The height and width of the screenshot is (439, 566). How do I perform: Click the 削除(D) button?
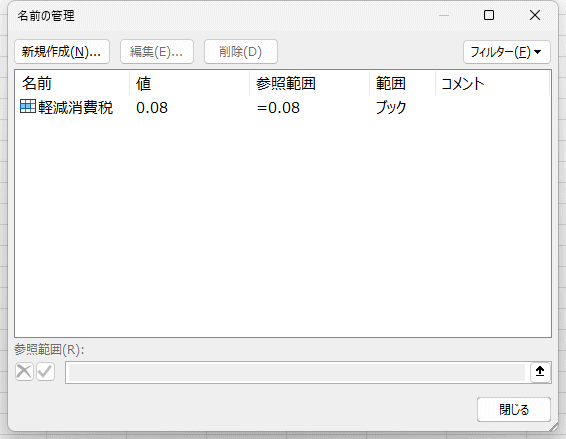[241, 52]
